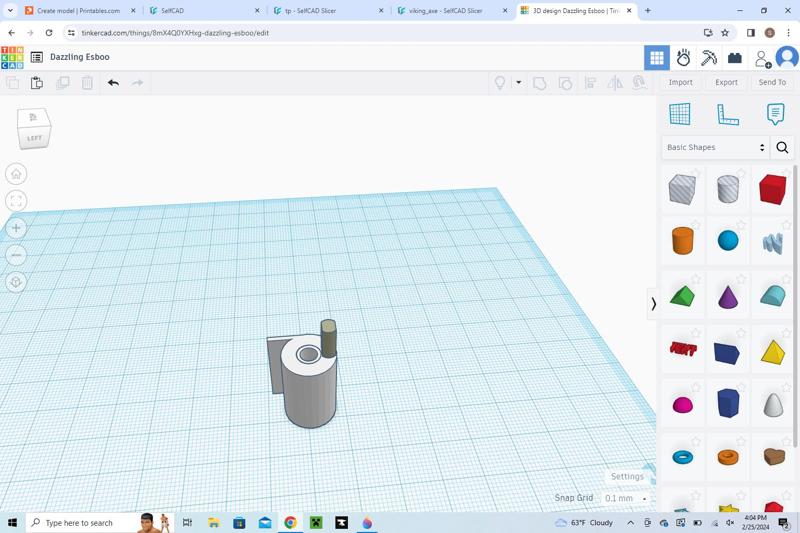This screenshot has height=533, width=800.
Task: Switch to the SelfCAD browser tab
Action: [x=201, y=11]
